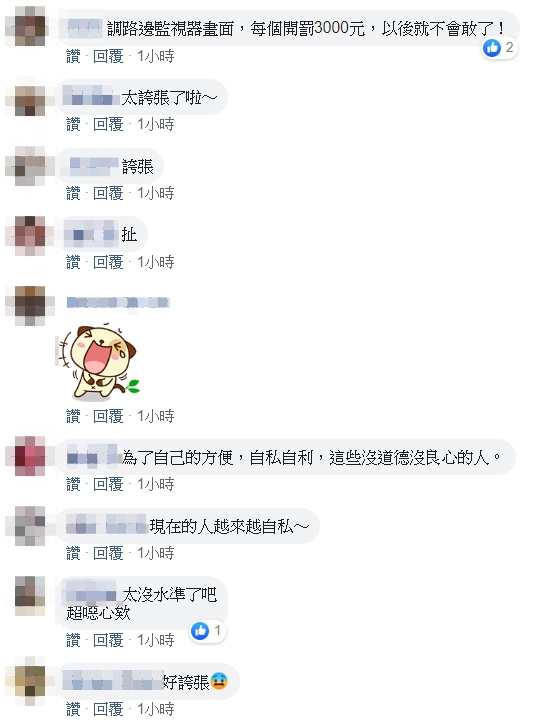The width and height of the screenshot is (550, 723).
Task: Open the timestamp of the 誇張 comment
Action: (x=156, y=193)
